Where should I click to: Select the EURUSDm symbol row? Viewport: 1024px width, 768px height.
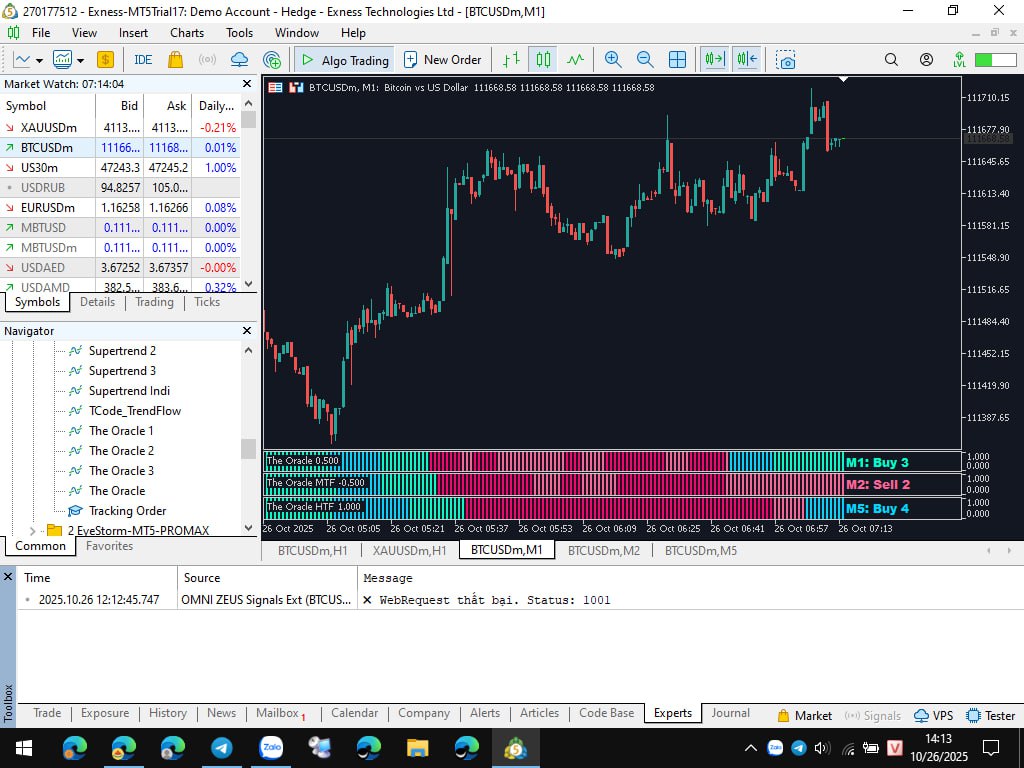click(120, 208)
